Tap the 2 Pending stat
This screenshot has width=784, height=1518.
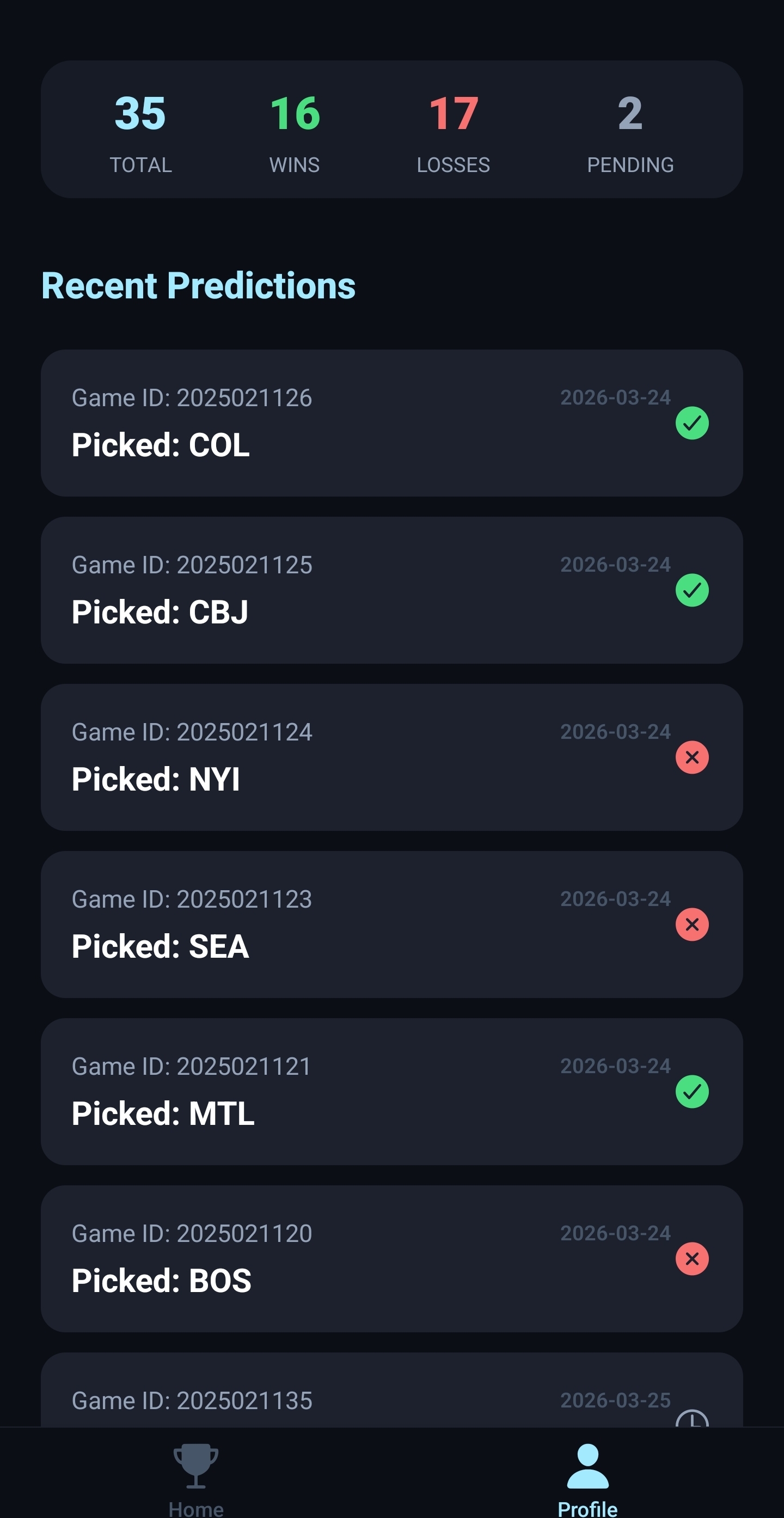[x=630, y=131]
